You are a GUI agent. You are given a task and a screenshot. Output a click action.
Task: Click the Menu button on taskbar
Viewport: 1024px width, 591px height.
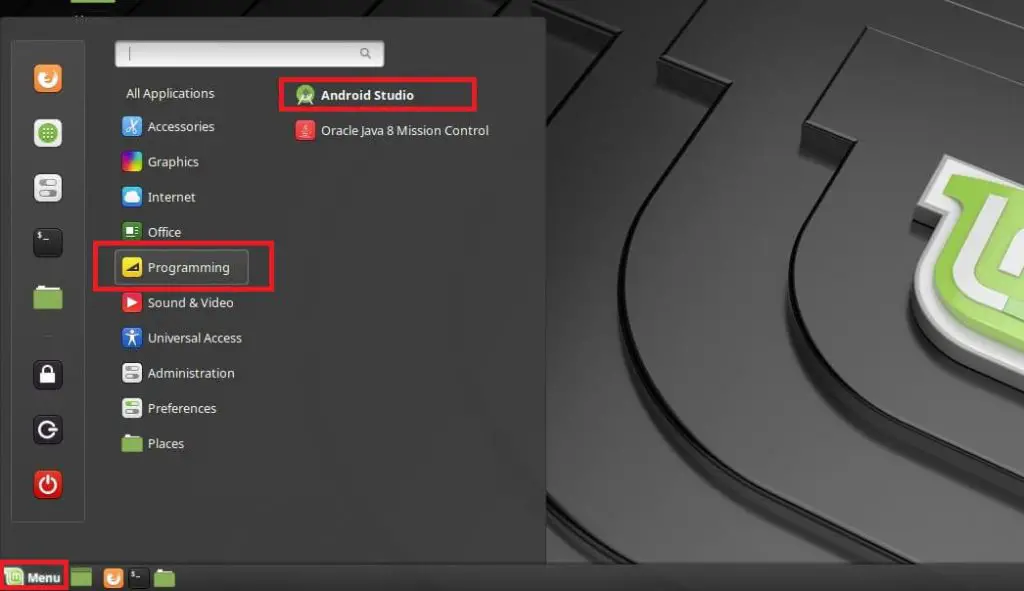point(33,577)
